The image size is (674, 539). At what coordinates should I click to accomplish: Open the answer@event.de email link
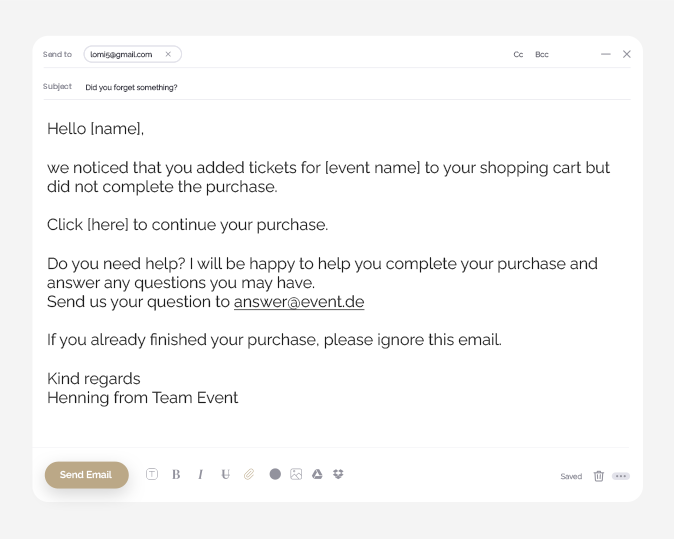tap(299, 302)
